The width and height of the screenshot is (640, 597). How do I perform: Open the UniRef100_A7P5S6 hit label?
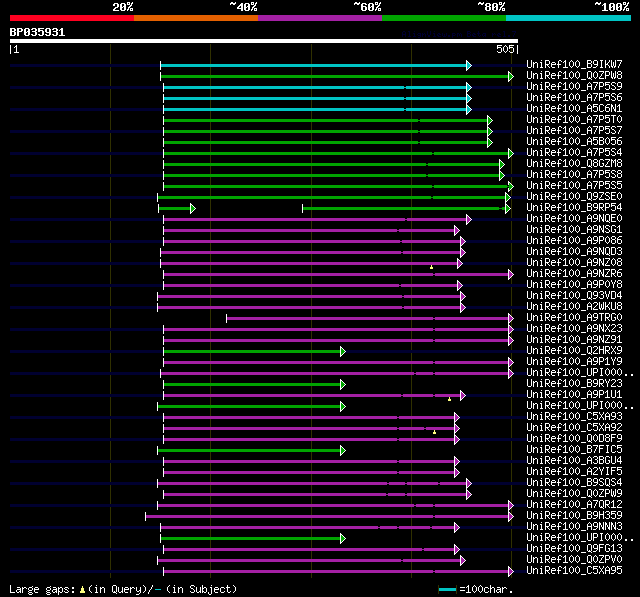(574, 97)
